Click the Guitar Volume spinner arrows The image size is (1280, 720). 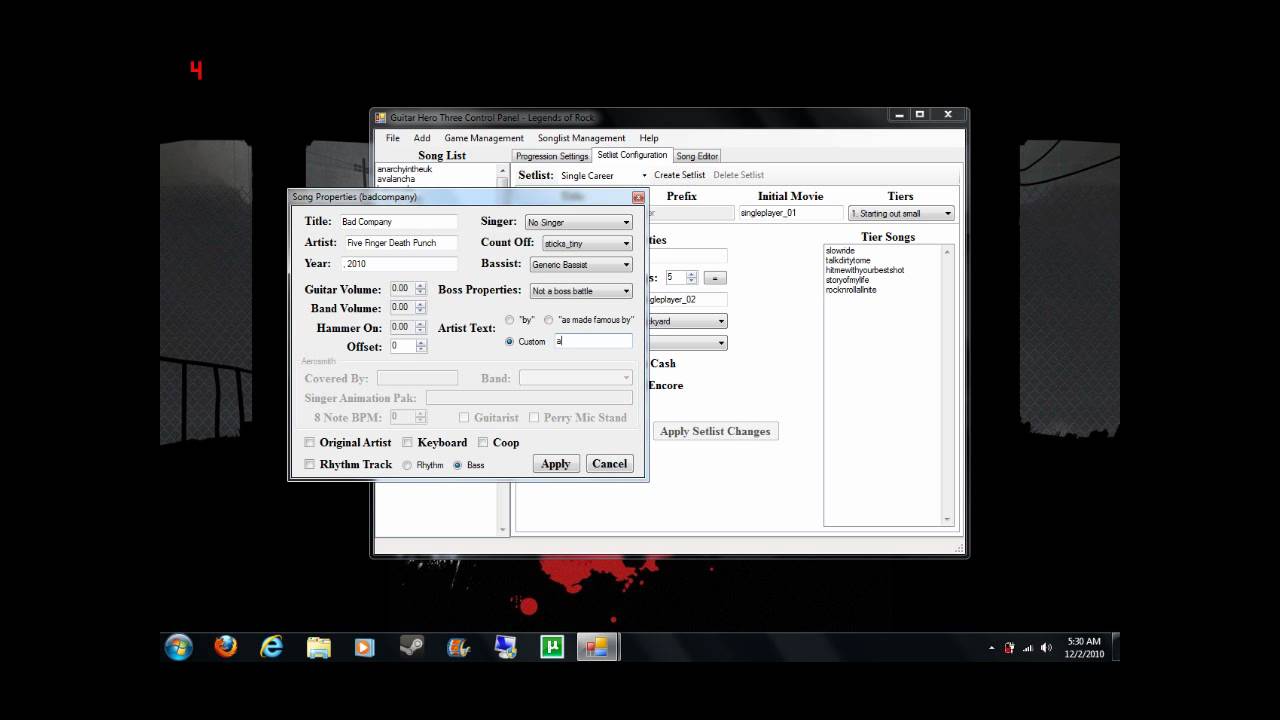point(421,289)
